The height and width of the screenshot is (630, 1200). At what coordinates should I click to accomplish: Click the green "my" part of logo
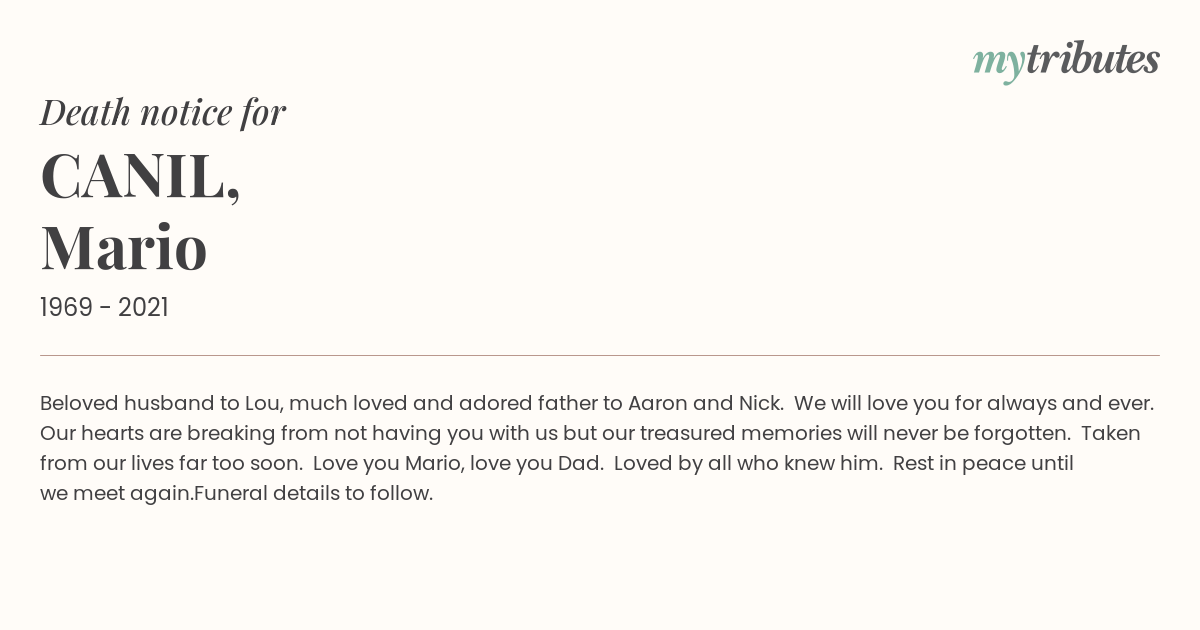(x=999, y=64)
